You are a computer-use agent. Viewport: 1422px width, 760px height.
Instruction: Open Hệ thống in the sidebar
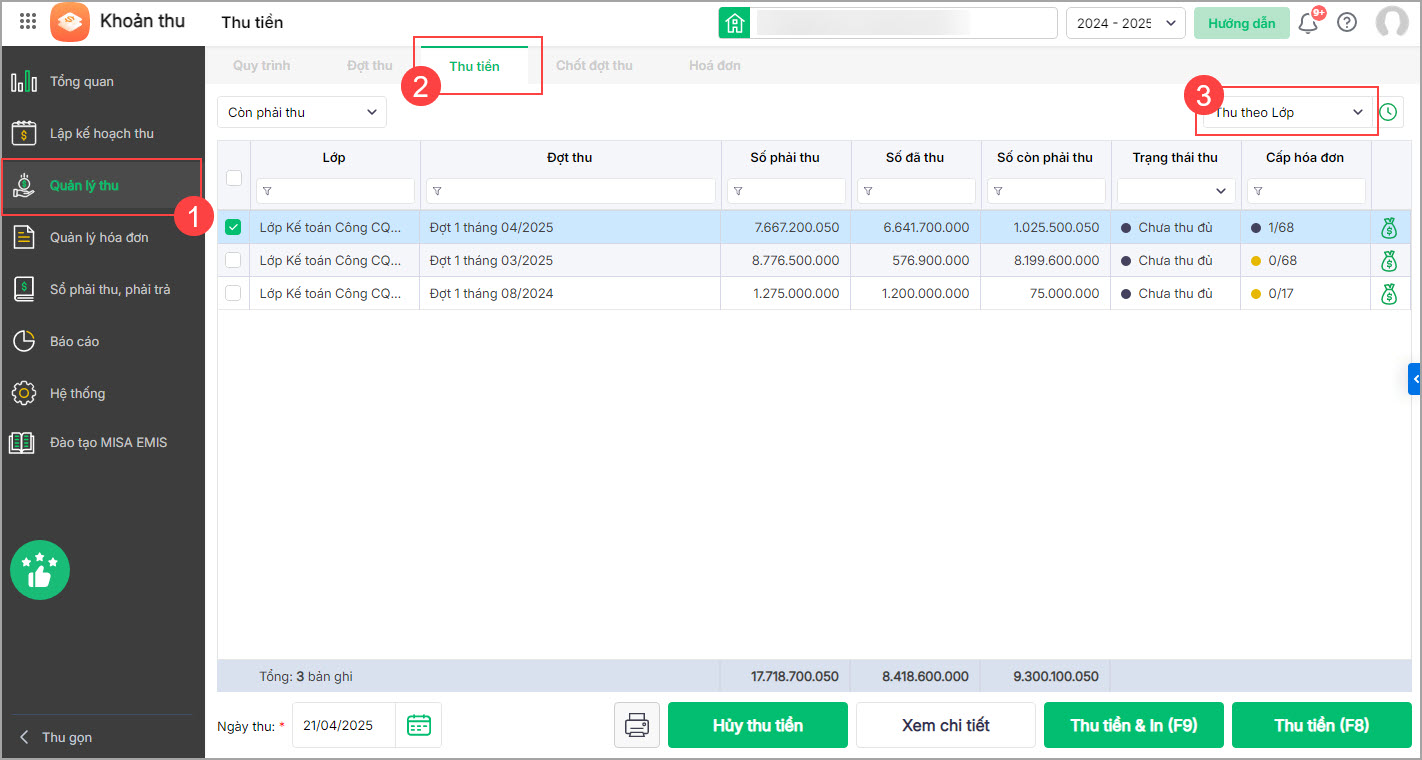[102, 393]
